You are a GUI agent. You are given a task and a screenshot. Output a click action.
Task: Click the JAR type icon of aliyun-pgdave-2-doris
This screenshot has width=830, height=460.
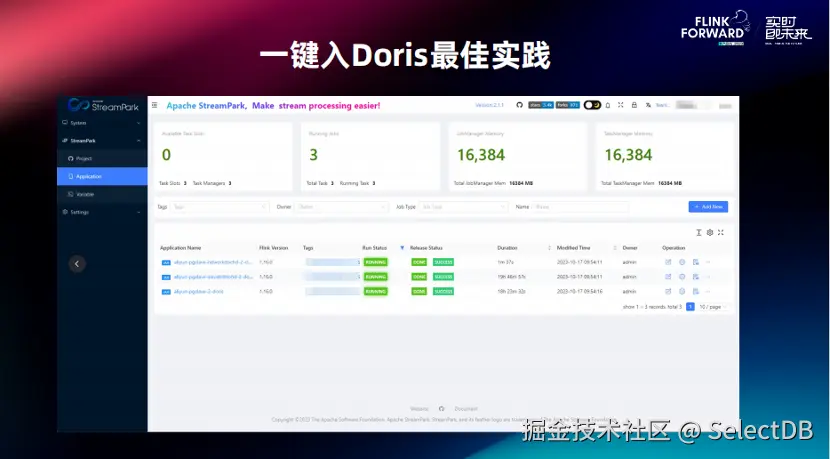(x=166, y=292)
